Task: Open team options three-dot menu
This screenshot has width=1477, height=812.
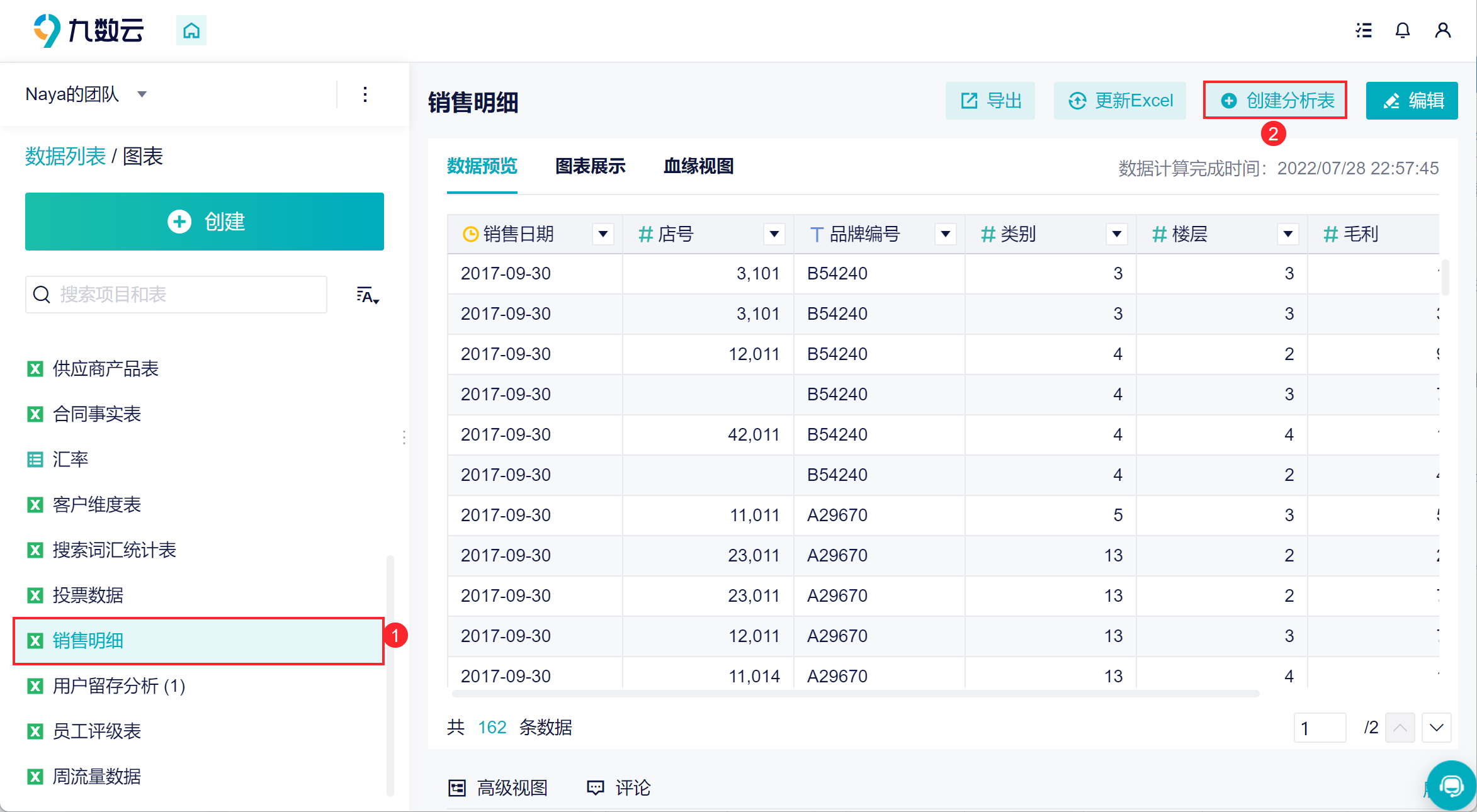Action: click(x=365, y=95)
